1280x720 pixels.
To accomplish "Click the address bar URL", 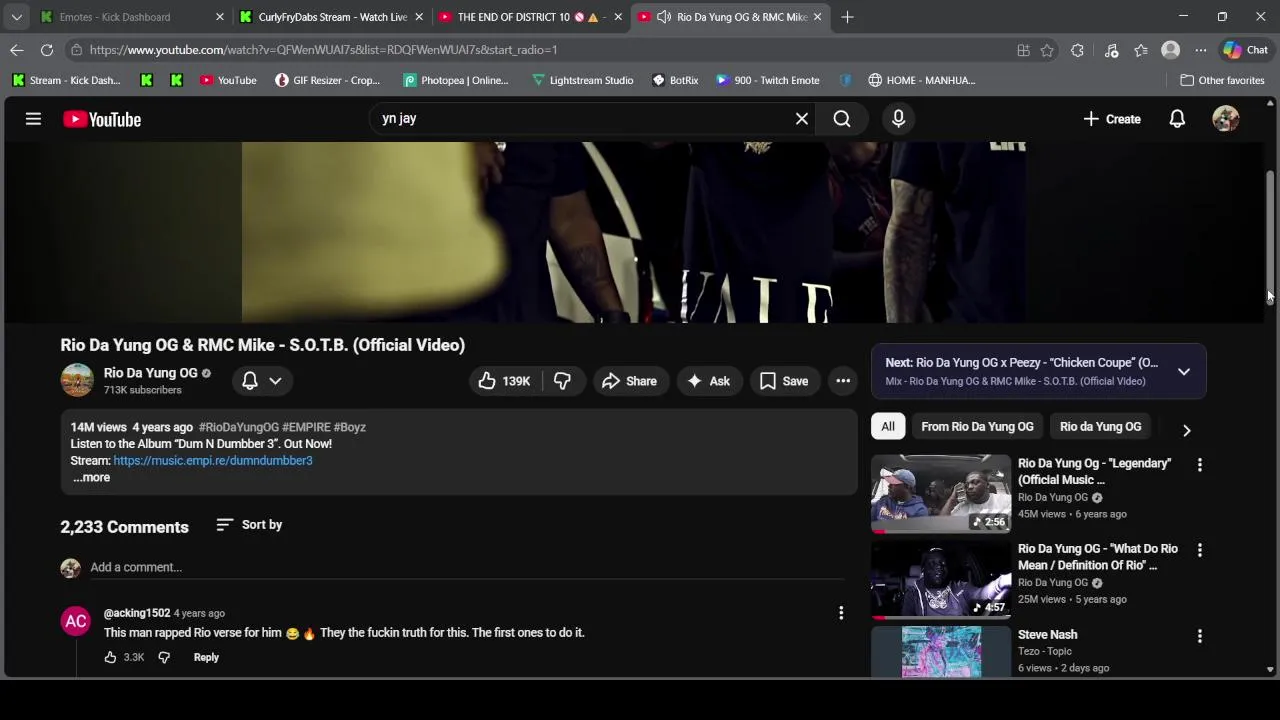I will [323, 50].
